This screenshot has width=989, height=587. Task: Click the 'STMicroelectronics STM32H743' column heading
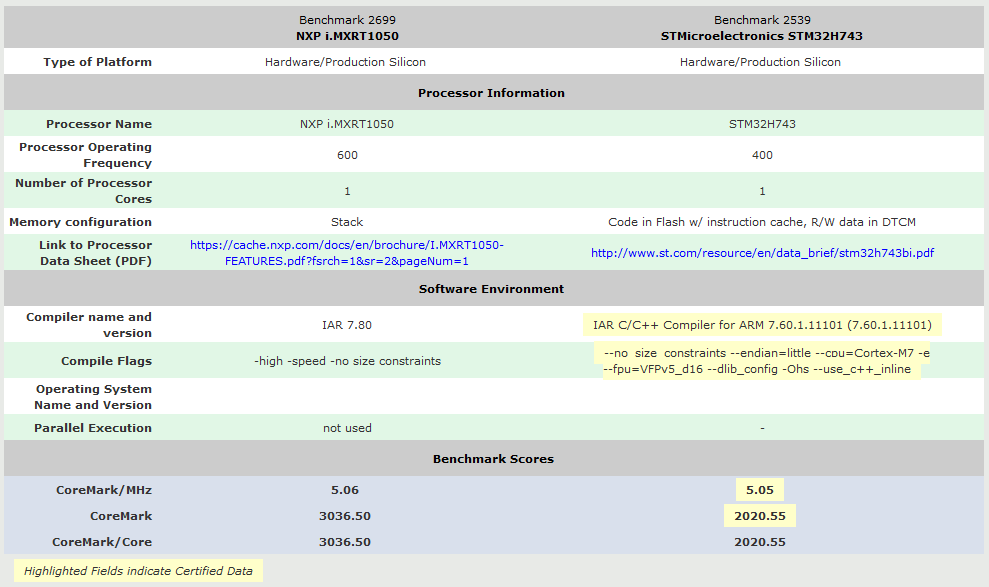pos(762,36)
